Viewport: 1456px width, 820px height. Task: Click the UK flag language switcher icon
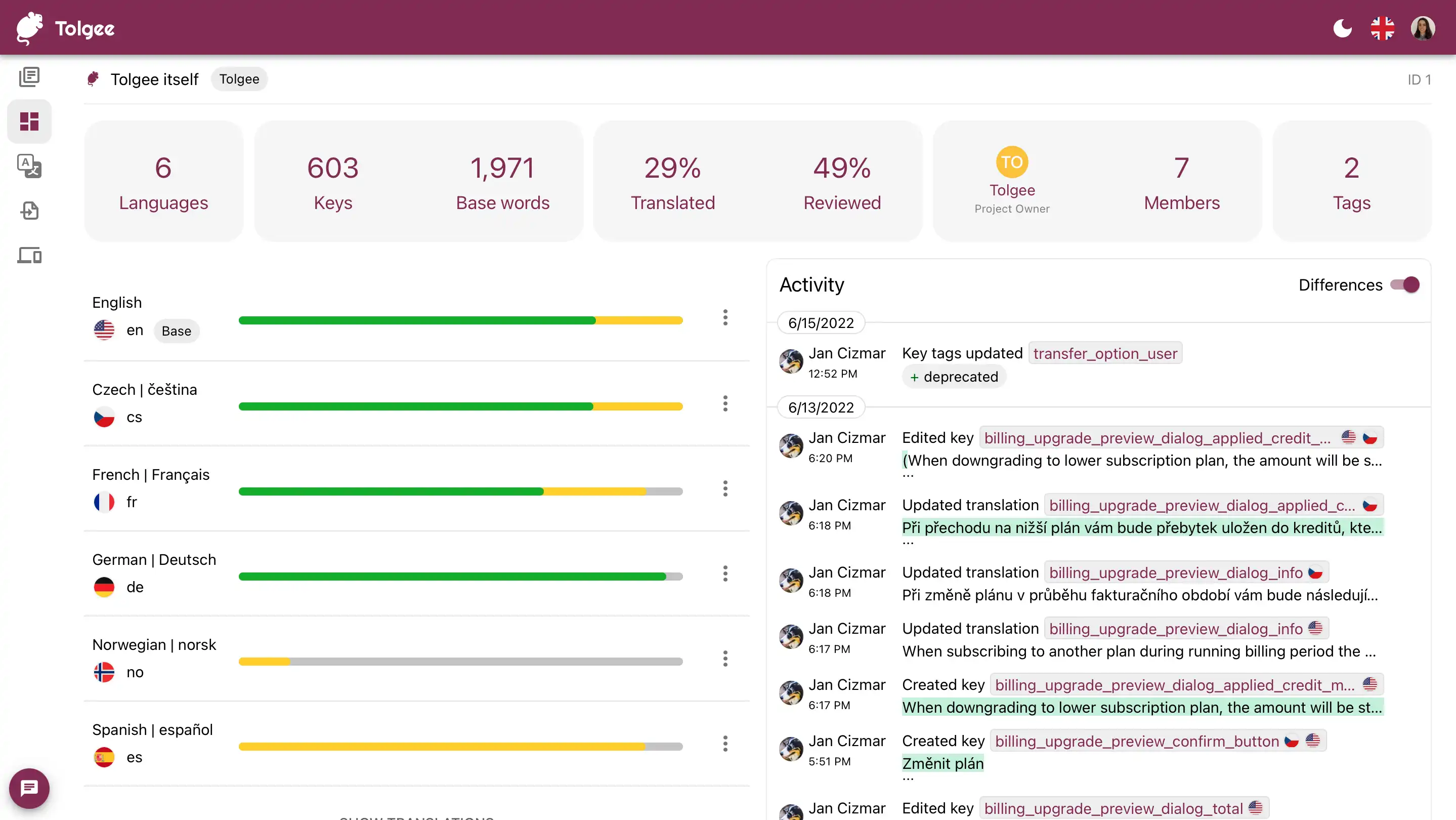(1384, 27)
